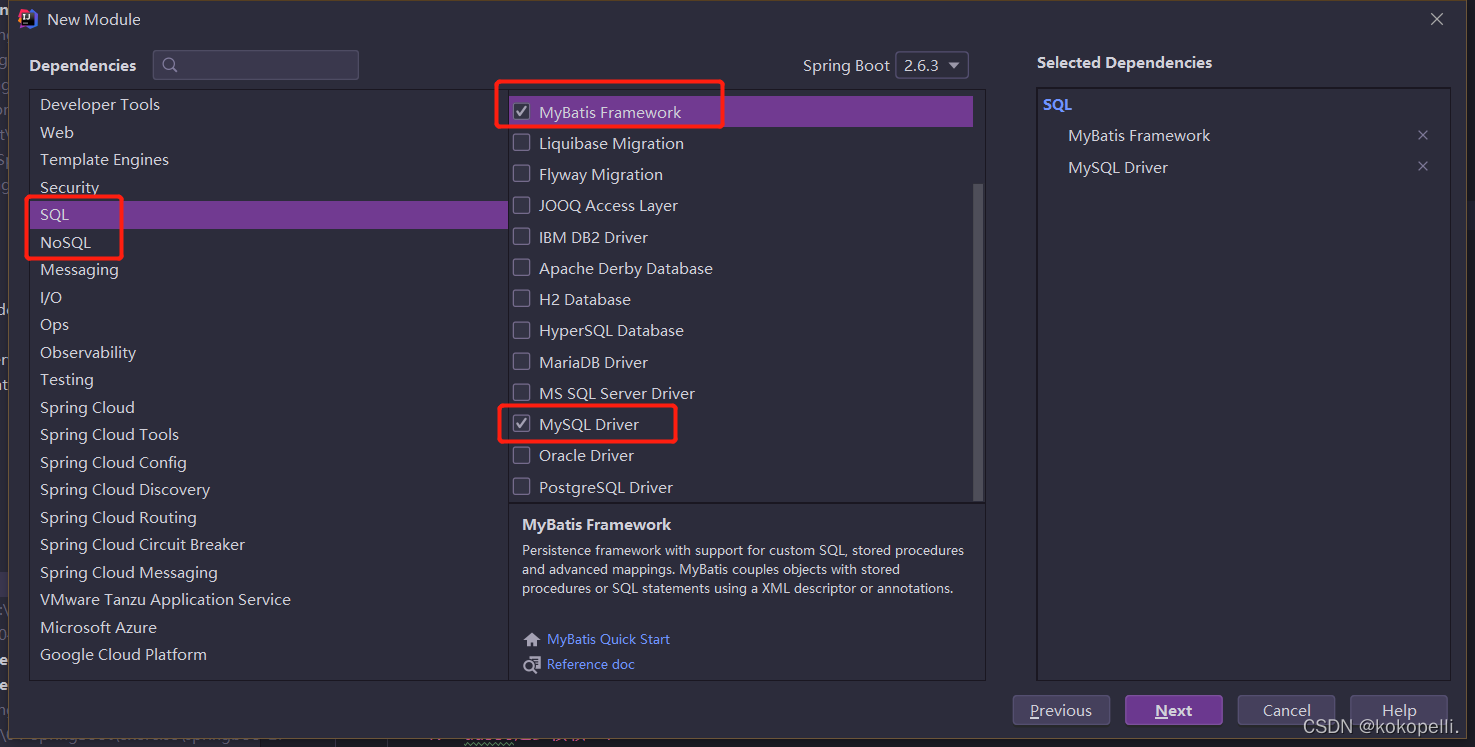Select MySQL Driver in Selected Dependencies
Screen dimensions: 1475x747
[x=1118, y=167]
